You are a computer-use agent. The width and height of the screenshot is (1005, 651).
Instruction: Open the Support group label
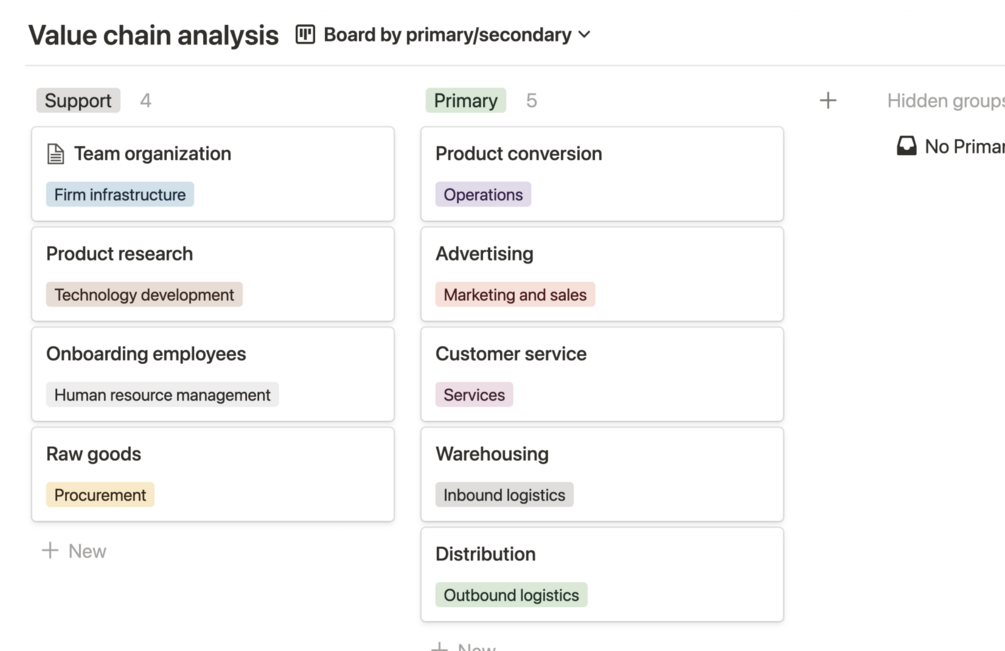pyautogui.click(x=78, y=100)
